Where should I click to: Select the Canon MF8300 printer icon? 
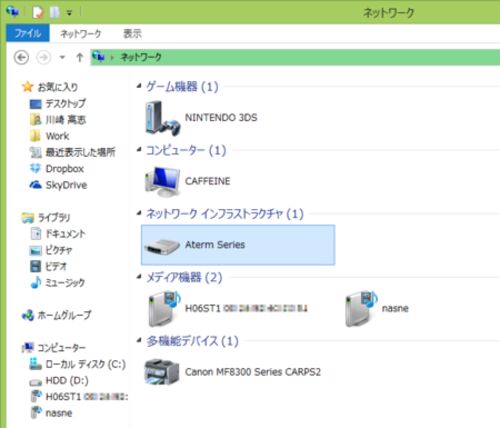162,372
